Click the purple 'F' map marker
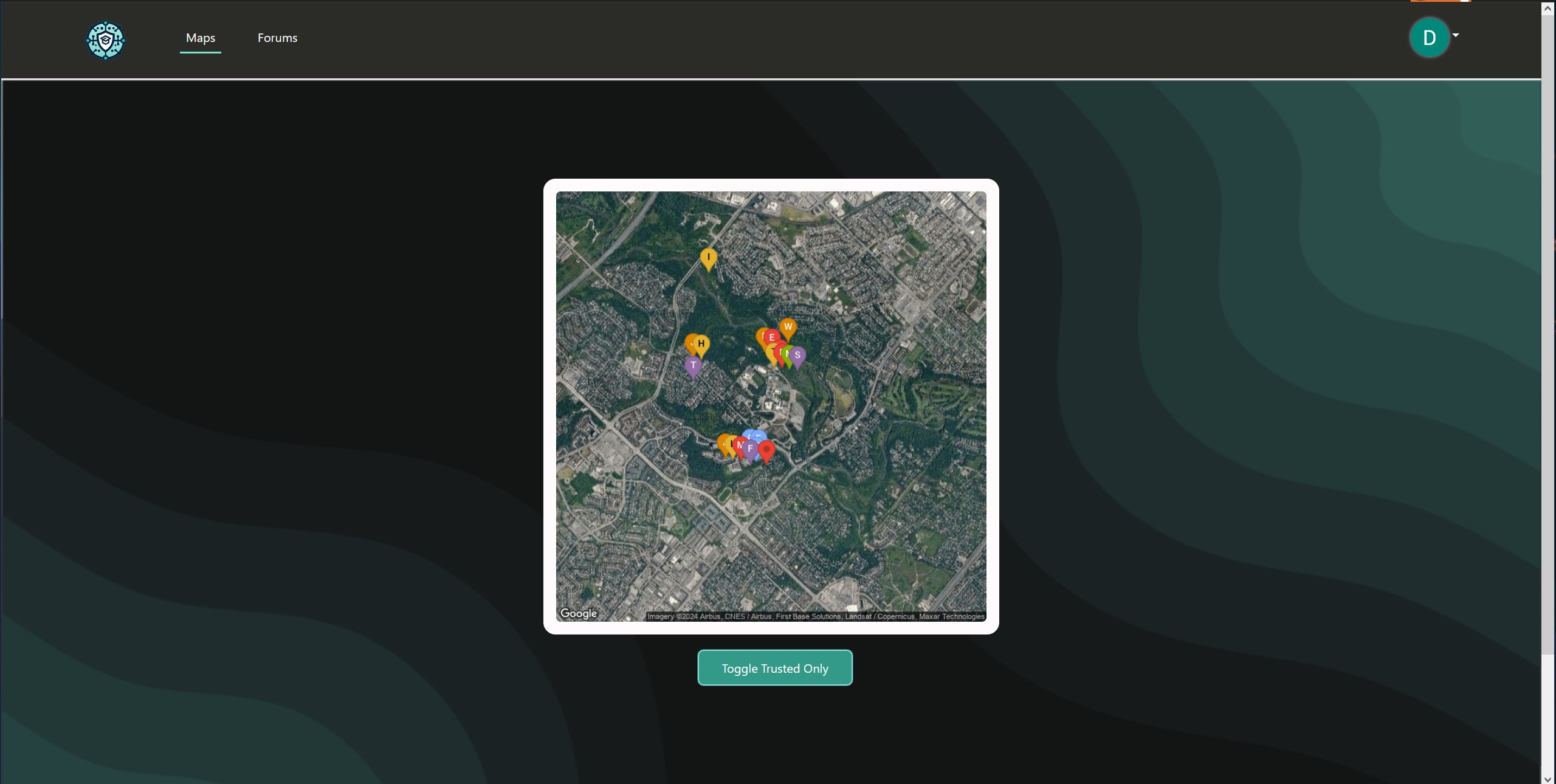Viewport: 1556px width, 784px height. click(x=751, y=449)
